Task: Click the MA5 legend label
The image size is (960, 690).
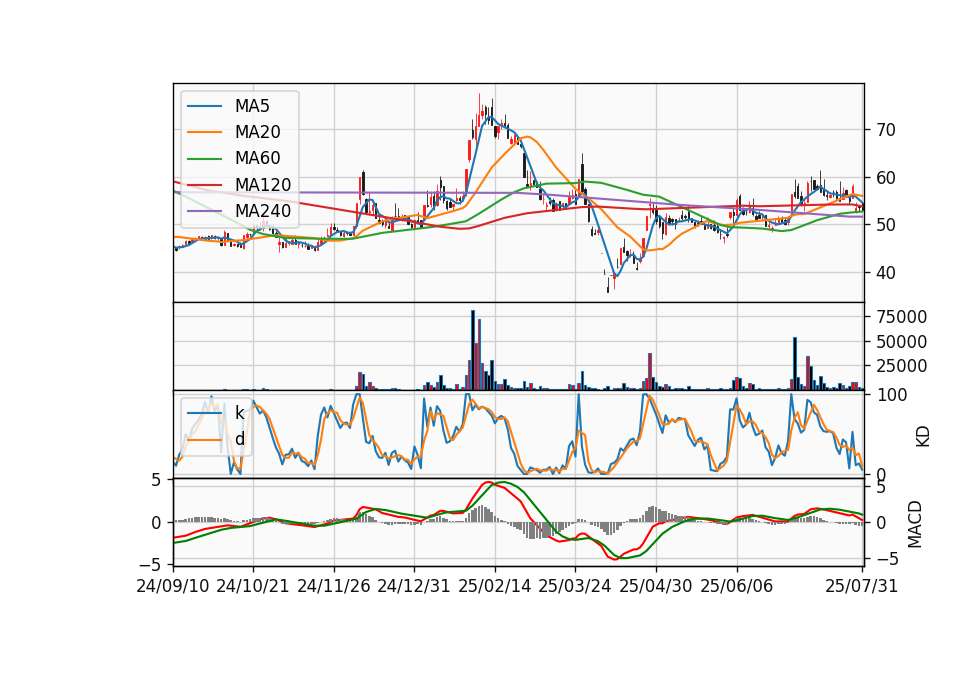Action: [x=252, y=106]
